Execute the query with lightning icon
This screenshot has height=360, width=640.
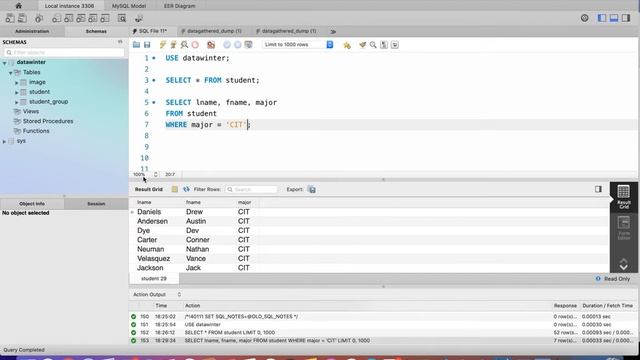pyautogui.click(x=162, y=45)
